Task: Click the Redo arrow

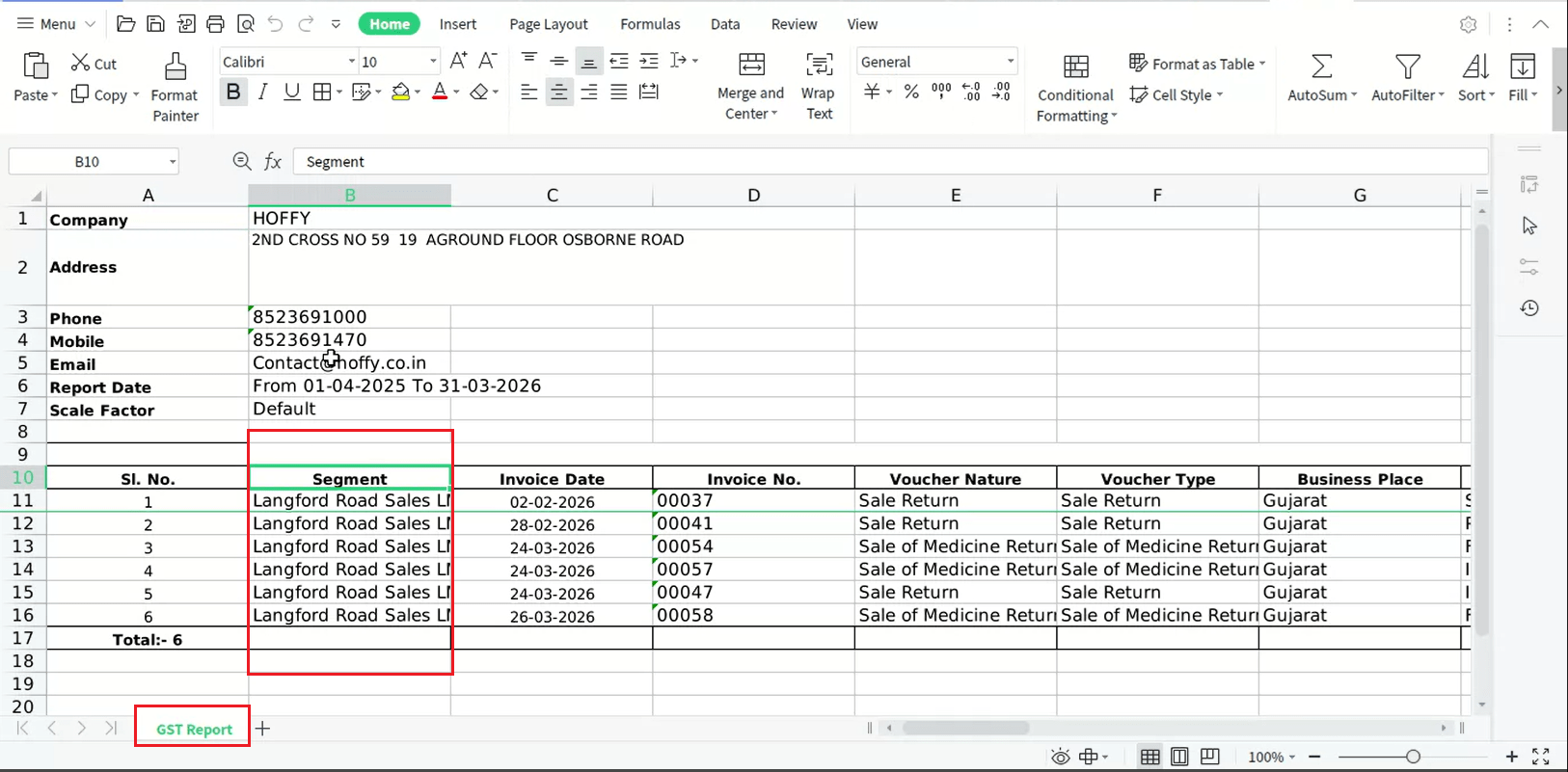Action: 307,24
